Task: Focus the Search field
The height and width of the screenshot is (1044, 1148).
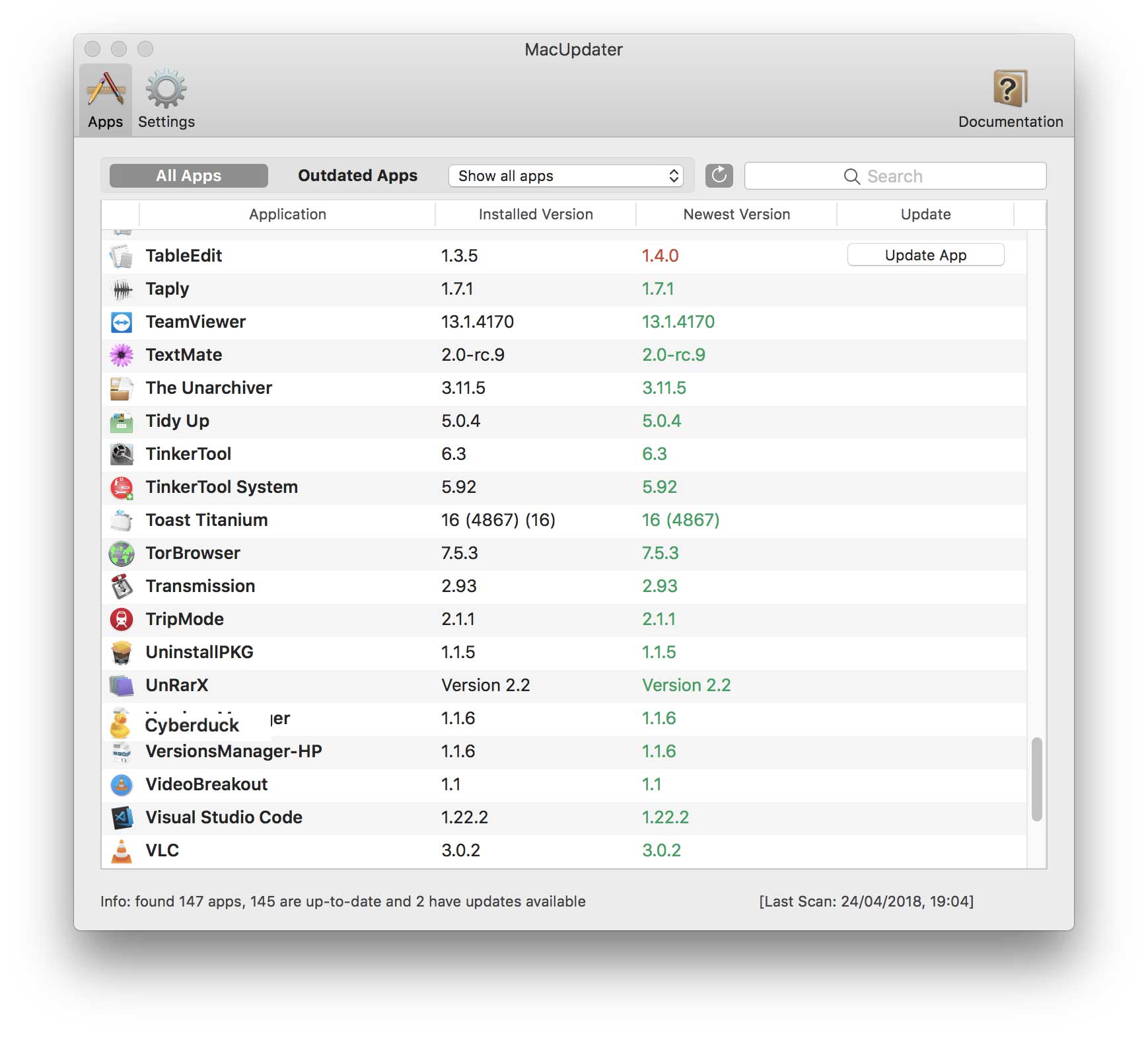Action: click(x=896, y=176)
